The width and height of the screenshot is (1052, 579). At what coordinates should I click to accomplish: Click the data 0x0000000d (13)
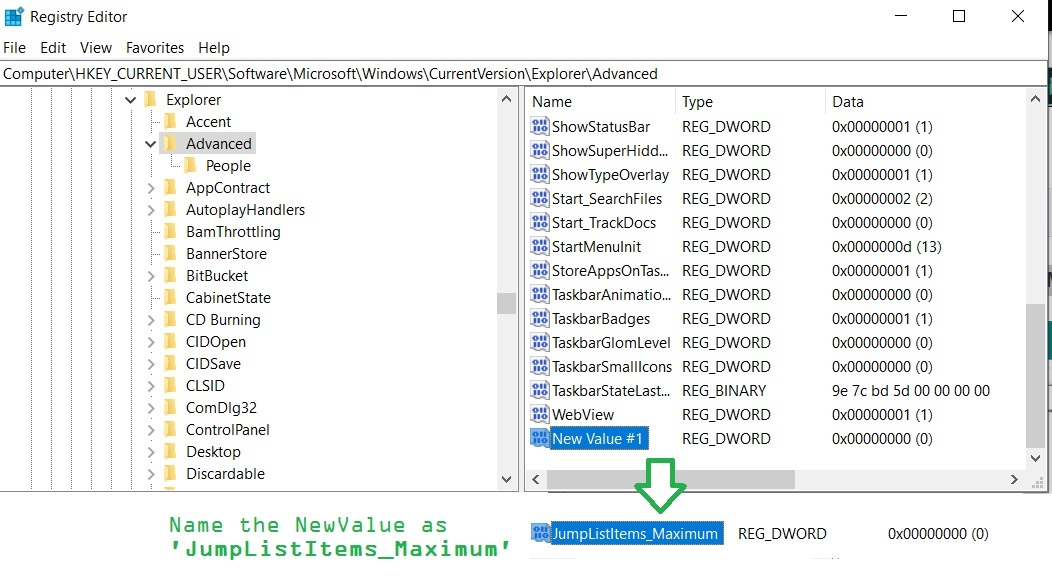tap(886, 246)
